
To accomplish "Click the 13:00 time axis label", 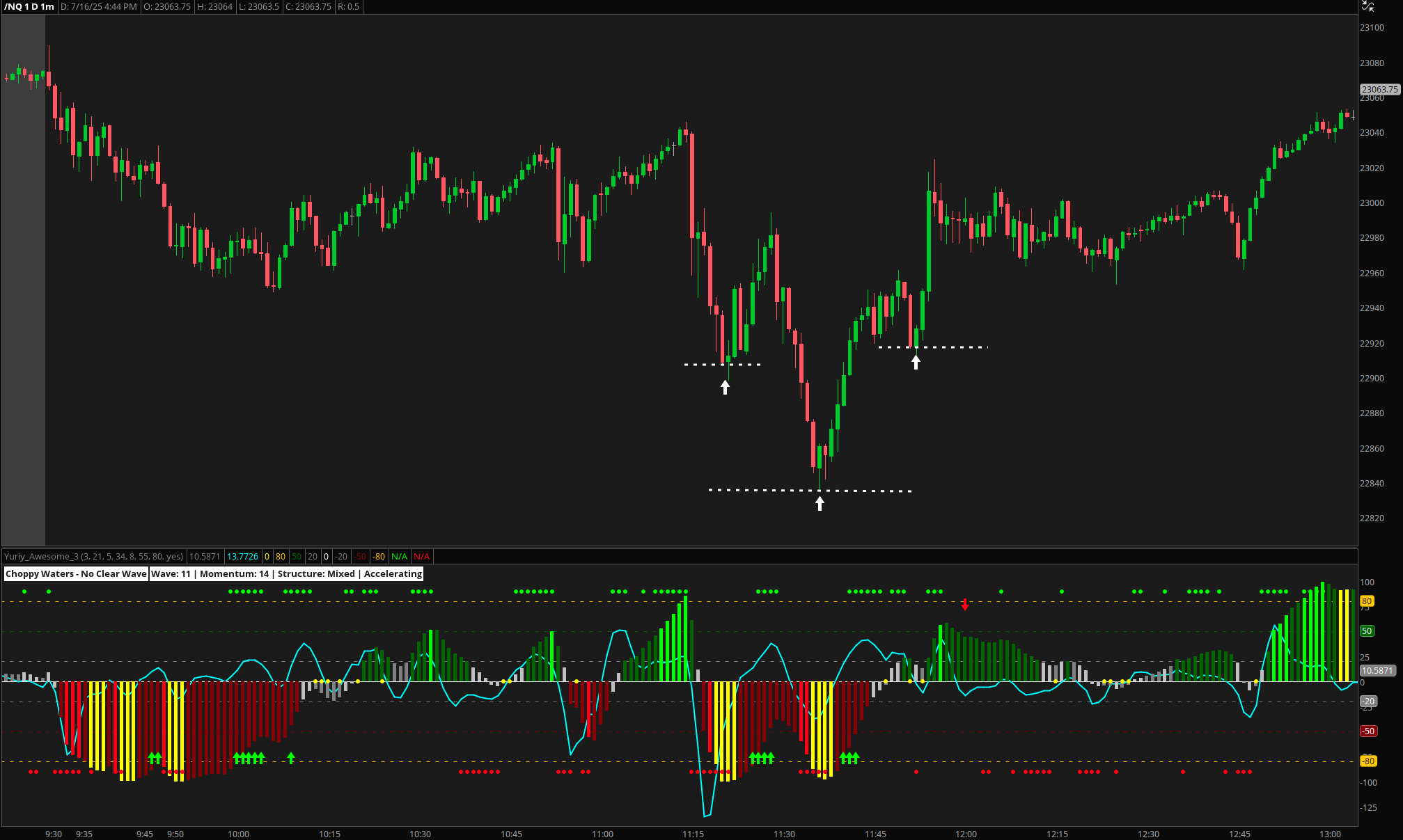I will click(x=1331, y=834).
